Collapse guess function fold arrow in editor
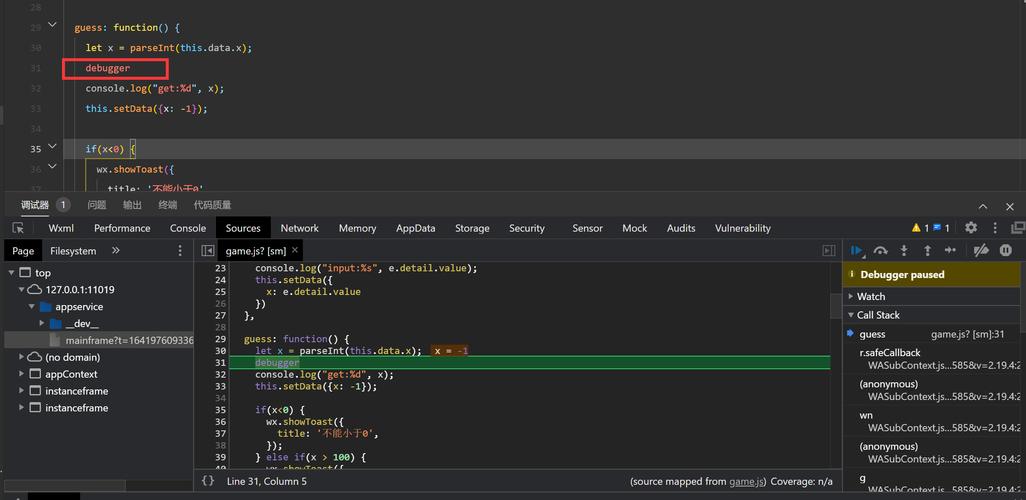 pyautogui.click(x=52, y=24)
